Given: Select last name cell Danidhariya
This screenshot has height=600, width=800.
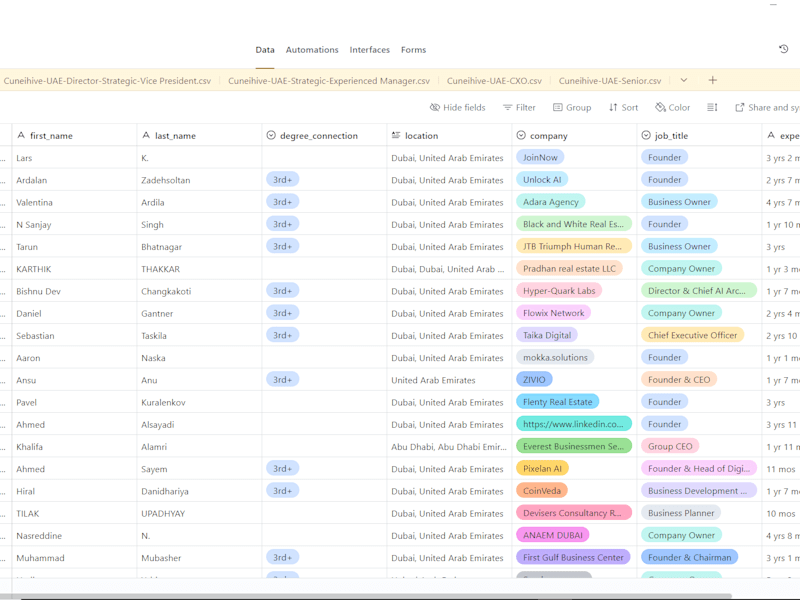Looking at the screenshot, I should (x=199, y=491).
